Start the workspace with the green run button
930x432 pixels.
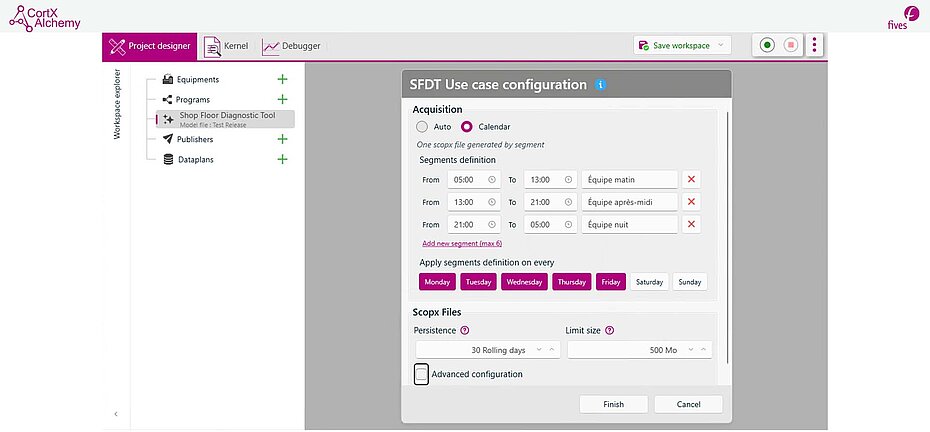[767, 45]
